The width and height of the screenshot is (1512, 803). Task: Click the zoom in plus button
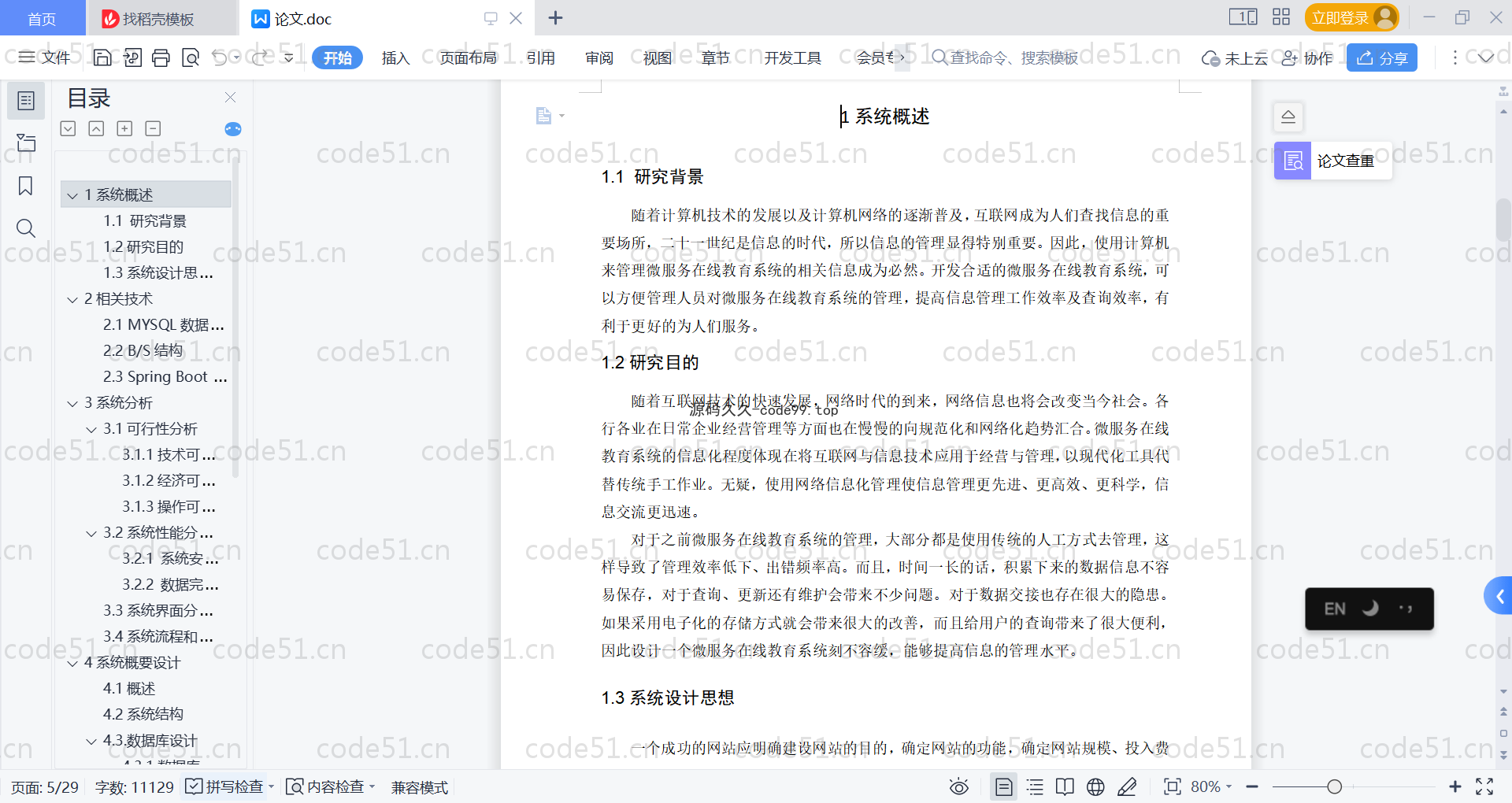pos(1455,786)
